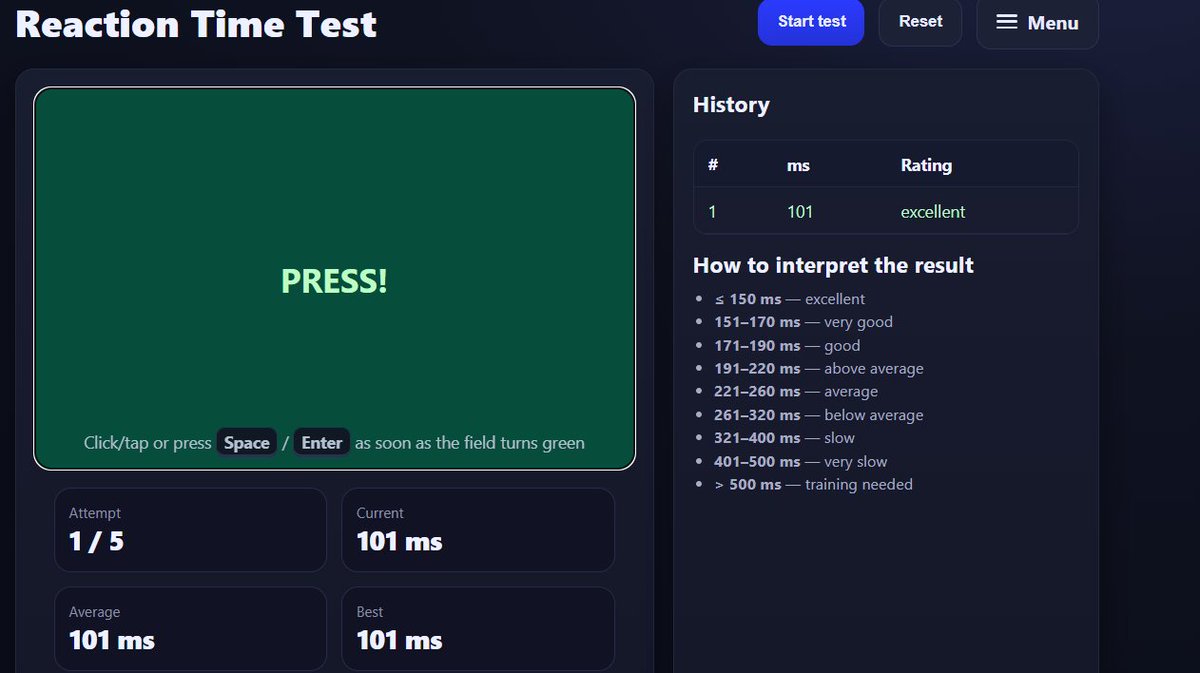This screenshot has height=673, width=1200.
Task: Select the 101 cell in History table
Action: pyautogui.click(x=800, y=212)
